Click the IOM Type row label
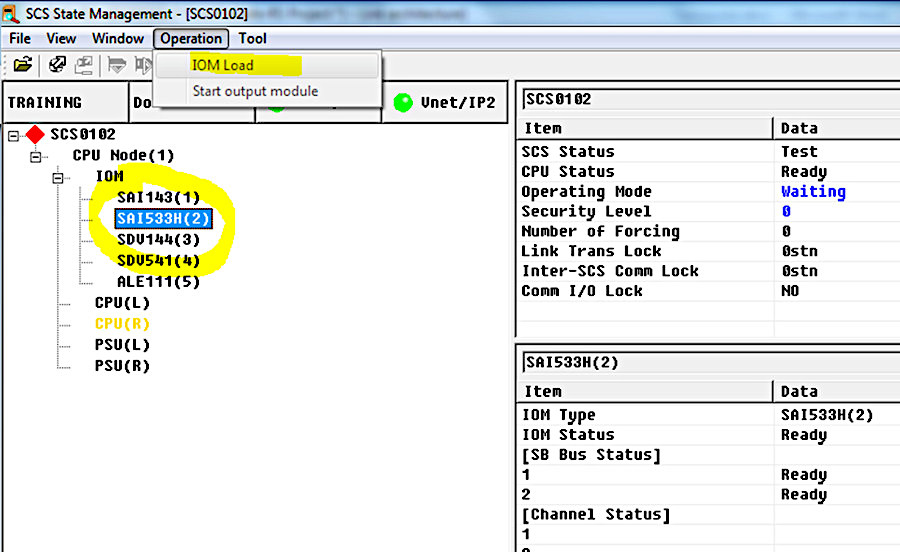This screenshot has width=900, height=552. [x=558, y=415]
